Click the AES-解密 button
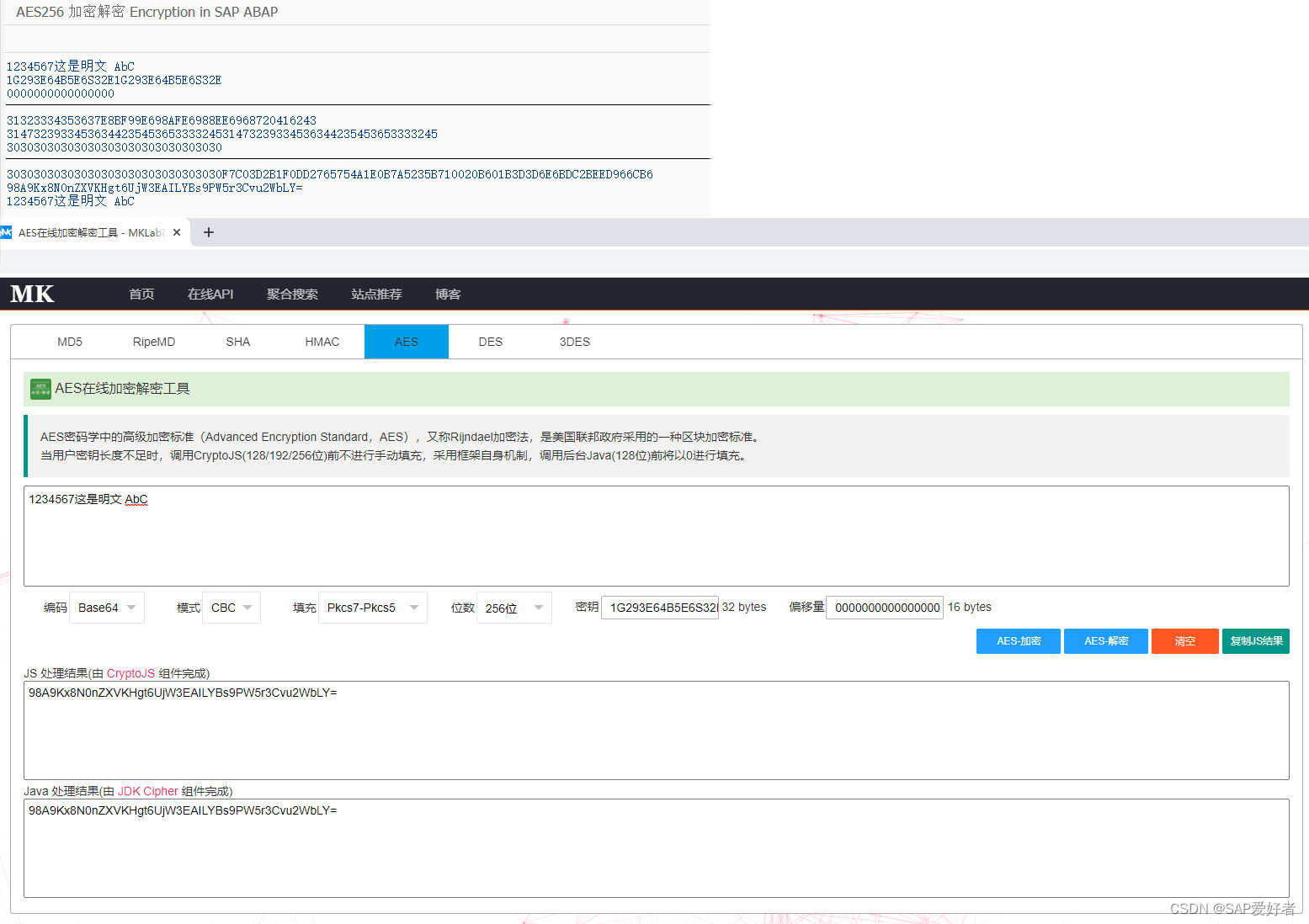 (1105, 640)
